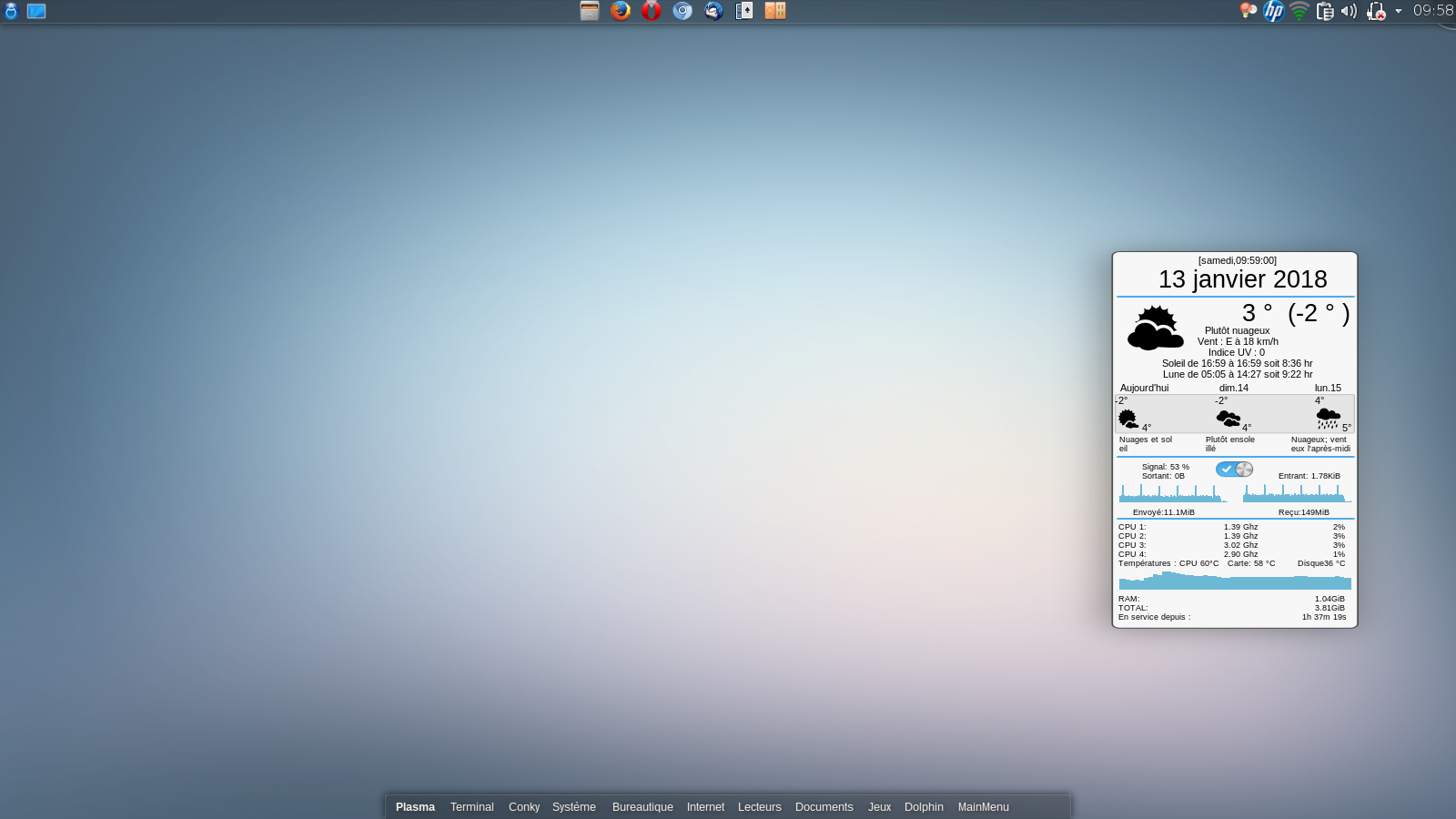The width and height of the screenshot is (1456, 819).
Task: Click the lun.15 rain cloud icon
Action: pos(1329,419)
